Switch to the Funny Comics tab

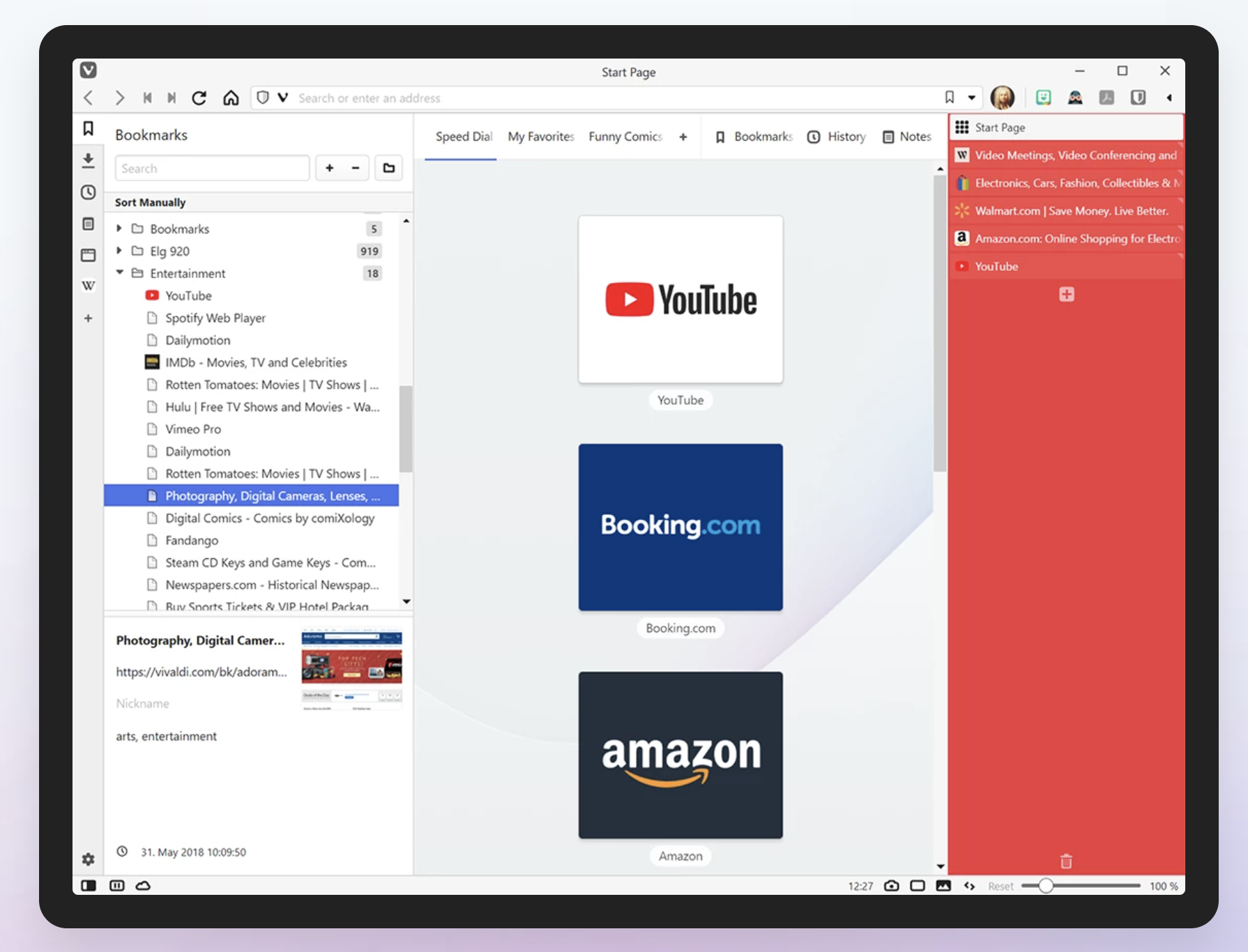pyautogui.click(x=625, y=137)
